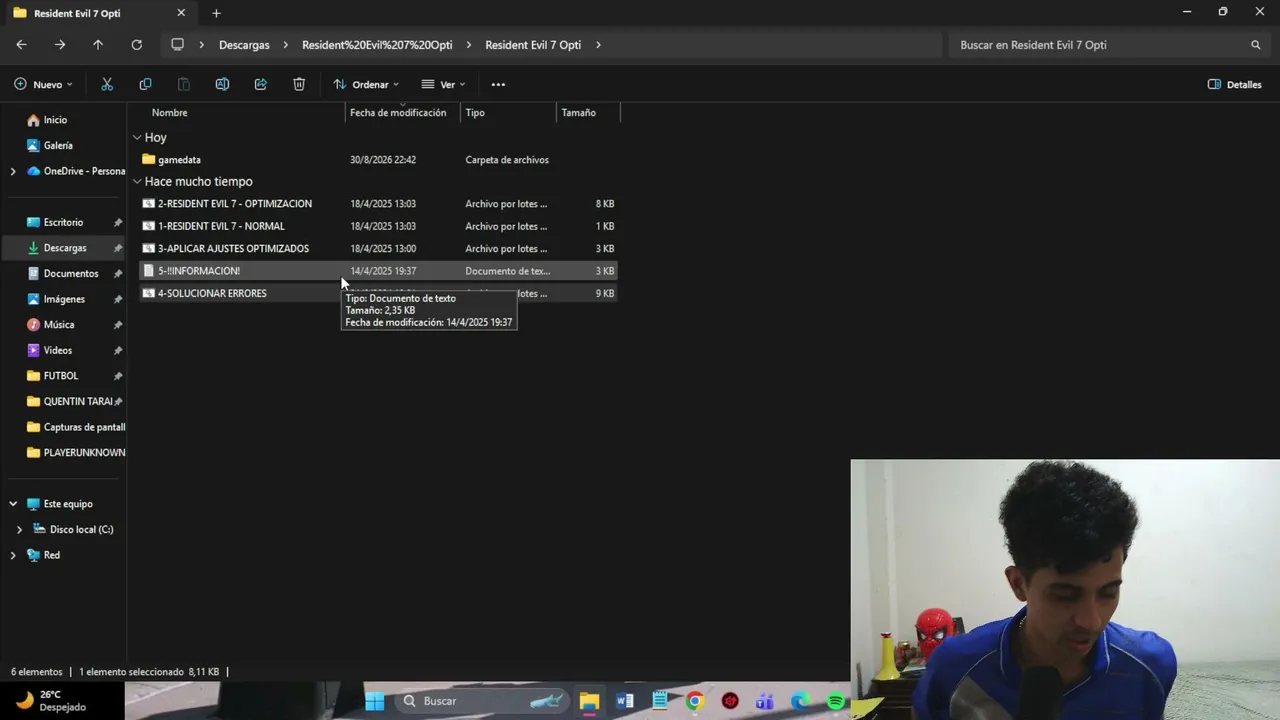Delete the selected file with trash icon
The image size is (1280, 720).
coord(299,85)
